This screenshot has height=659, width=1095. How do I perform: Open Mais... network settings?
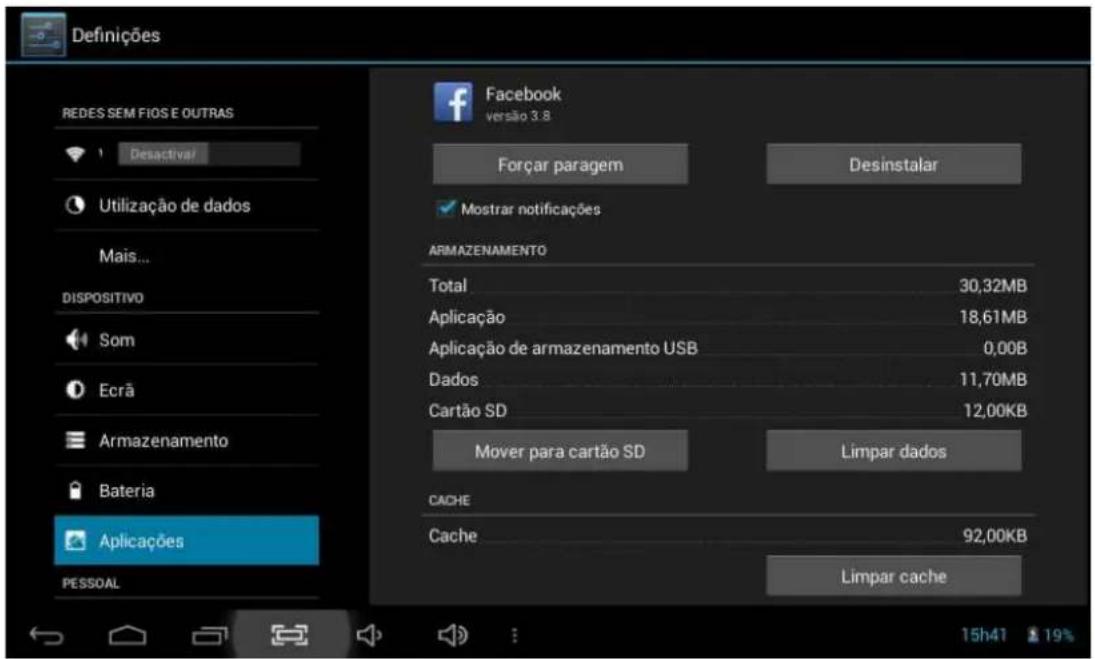point(186,256)
